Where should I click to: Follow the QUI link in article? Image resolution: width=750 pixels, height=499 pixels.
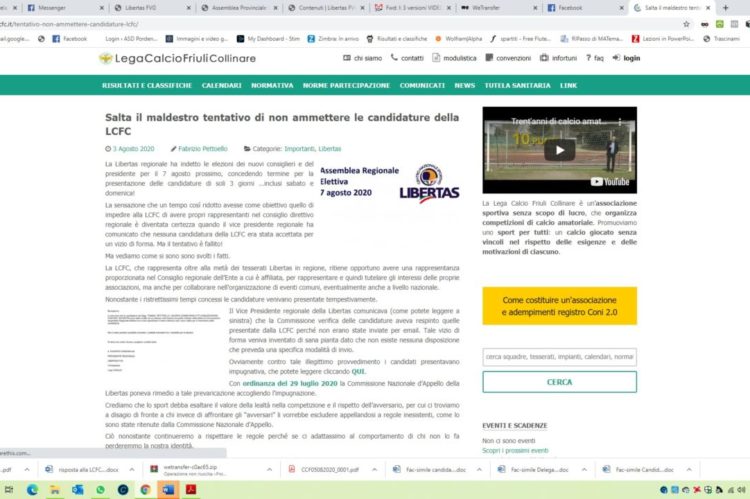point(358,371)
